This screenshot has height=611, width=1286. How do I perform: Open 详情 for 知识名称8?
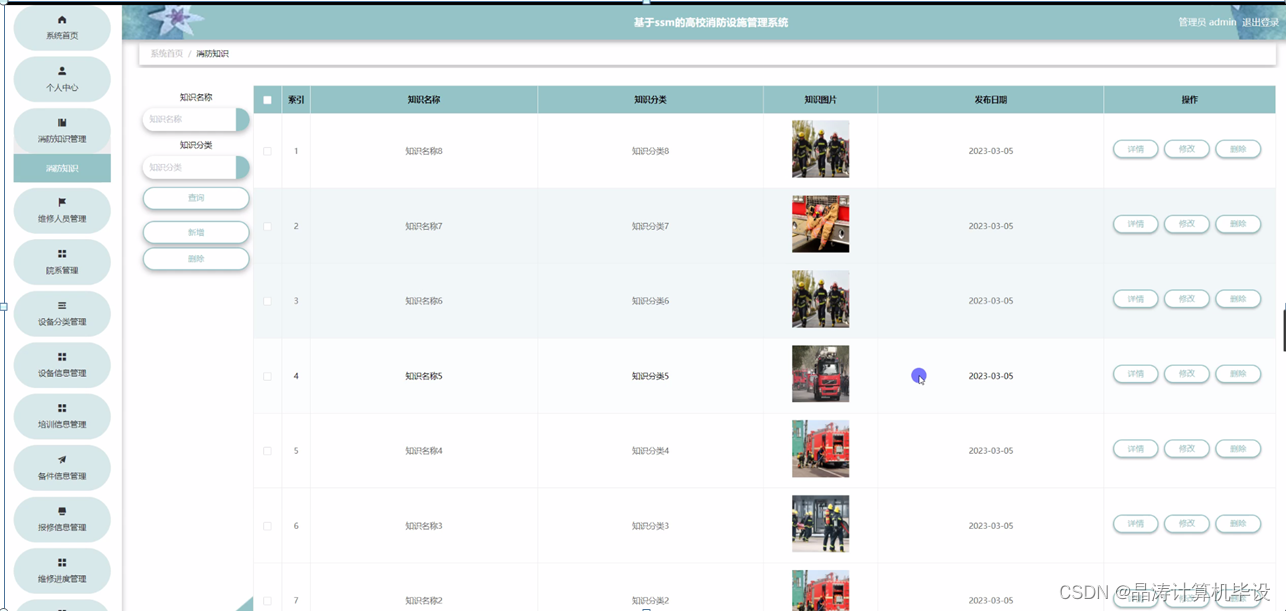pyautogui.click(x=1136, y=149)
